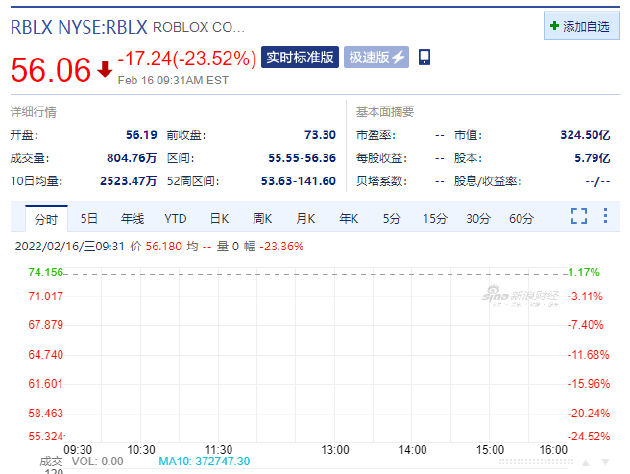Image resolution: width=630 pixels, height=474 pixels.
Task: Click the ROBLOX CO... company name
Action: pos(198,27)
